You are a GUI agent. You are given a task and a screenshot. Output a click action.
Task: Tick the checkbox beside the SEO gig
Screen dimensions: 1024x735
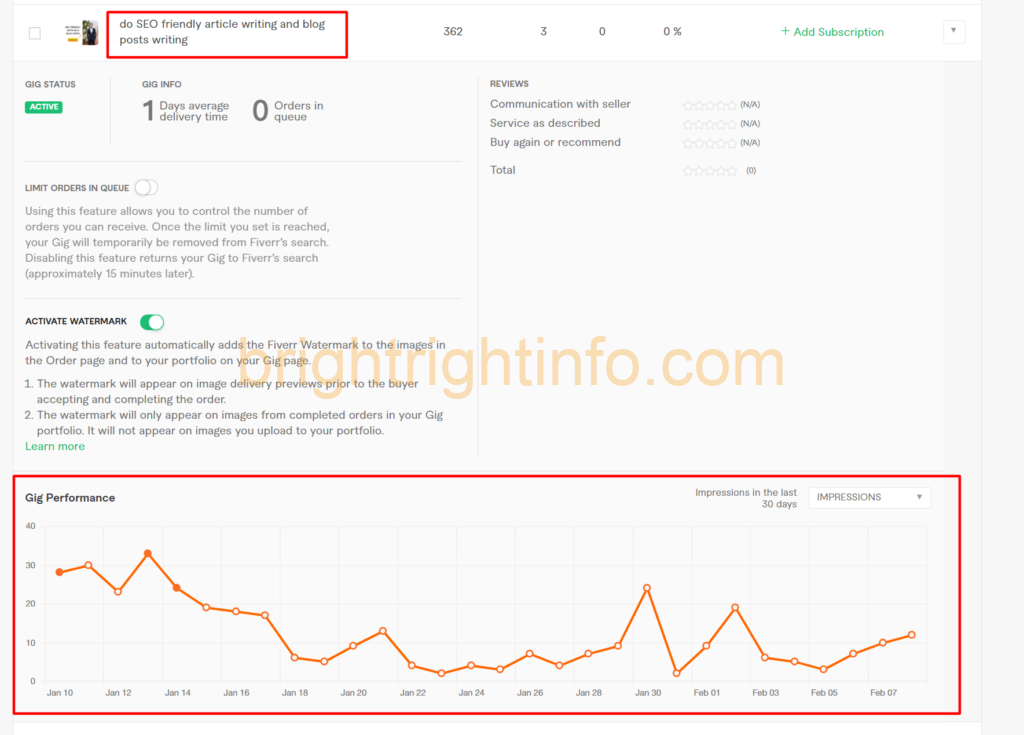(x=35, y=33)
